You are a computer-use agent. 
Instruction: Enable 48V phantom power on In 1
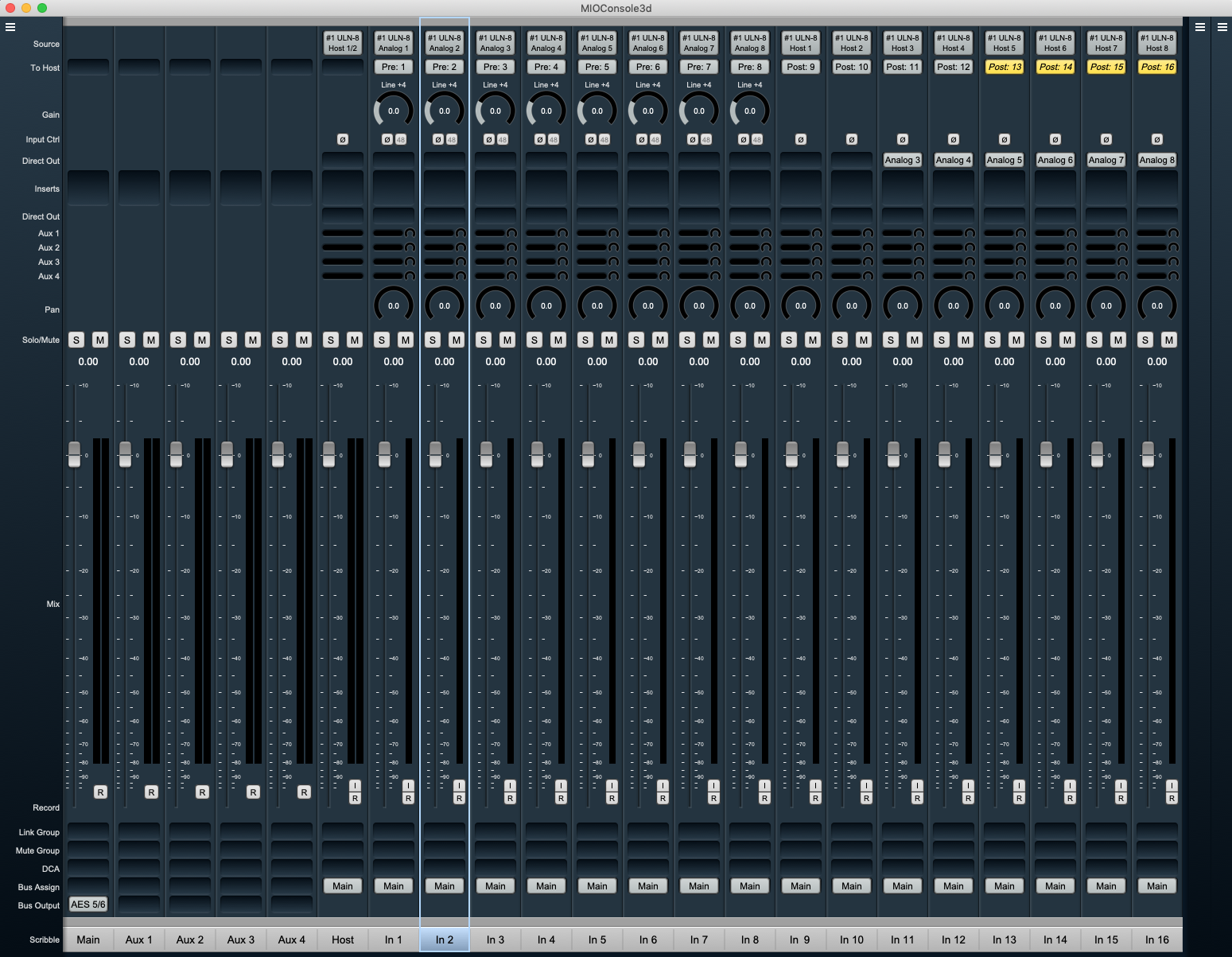tap(401, 139)
